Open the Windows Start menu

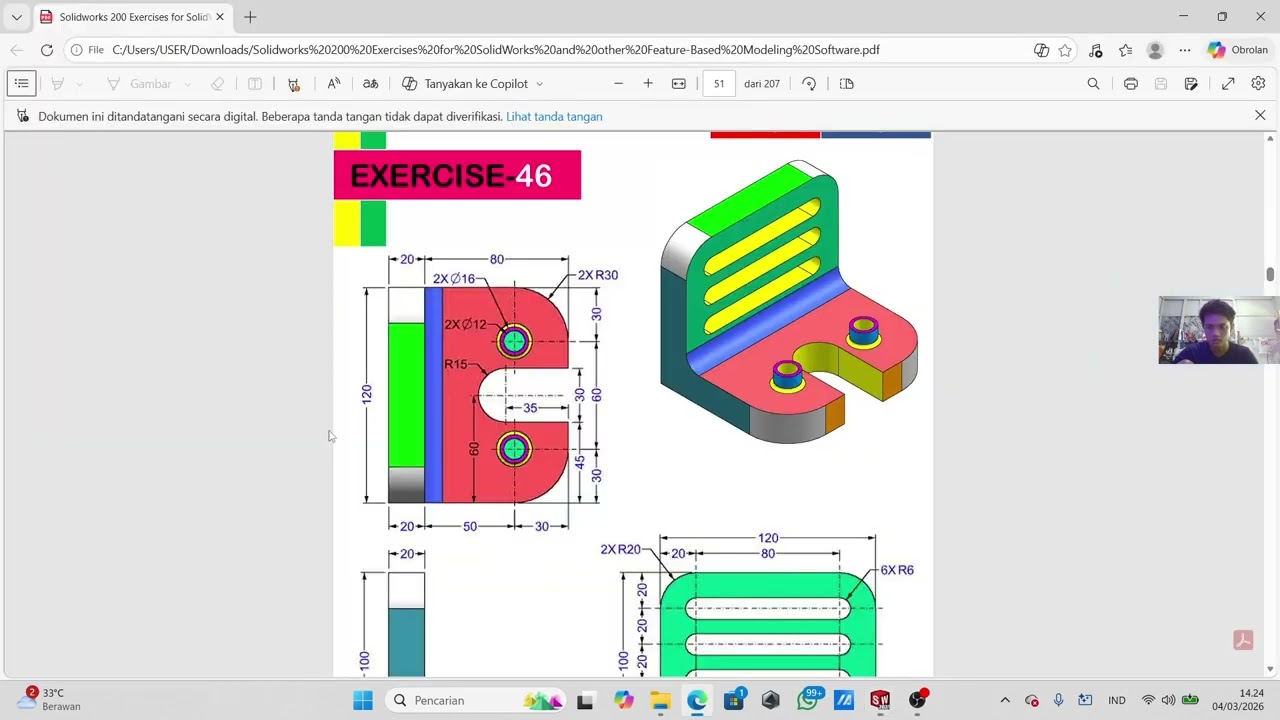point(363,700)
